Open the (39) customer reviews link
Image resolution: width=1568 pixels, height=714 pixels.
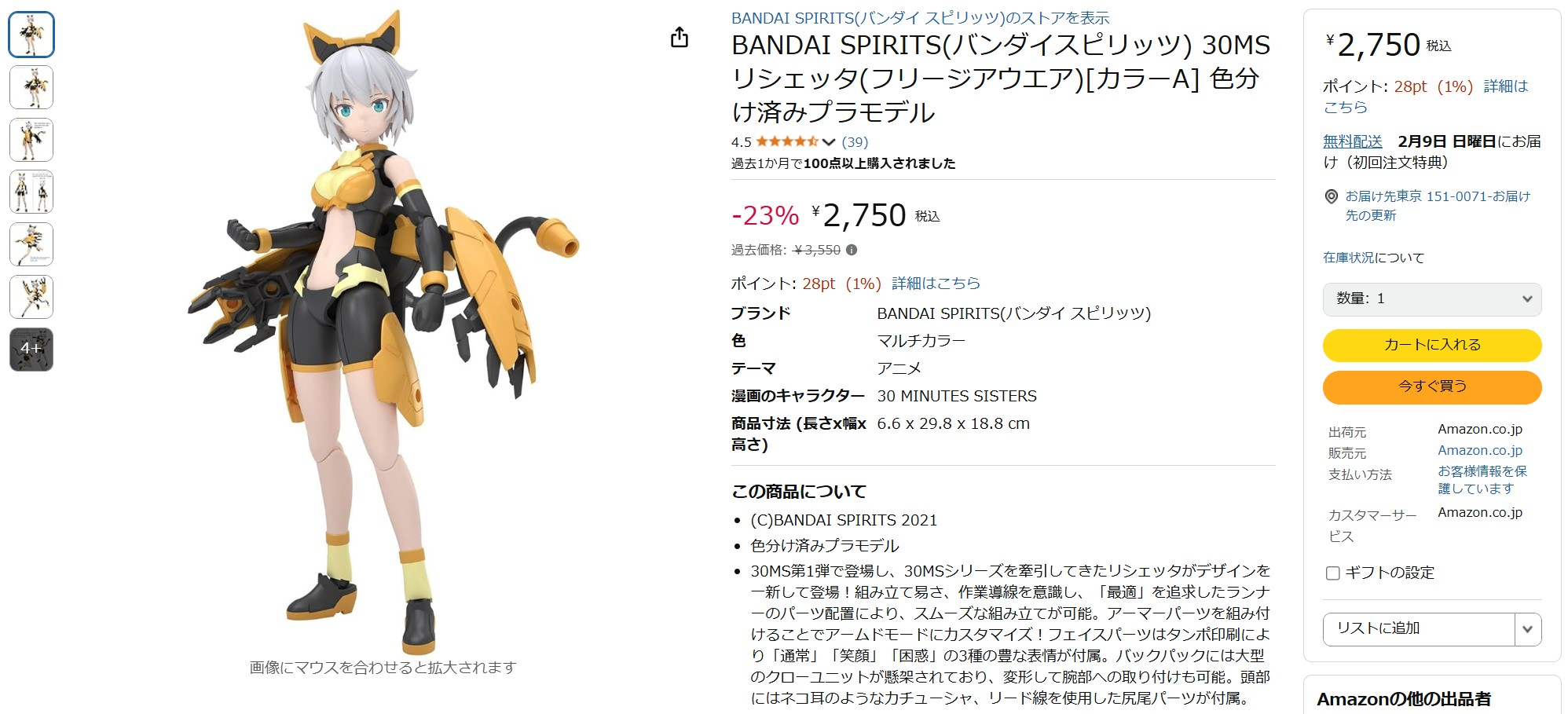point(854,142)
